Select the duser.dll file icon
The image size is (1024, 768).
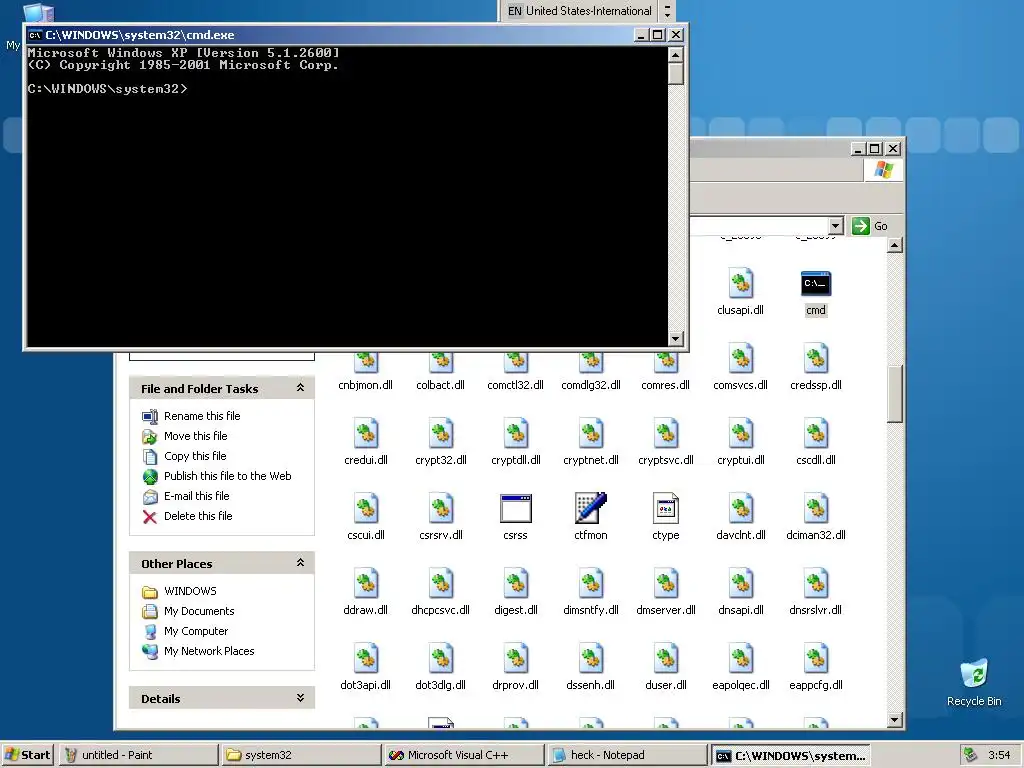[665, 659]
